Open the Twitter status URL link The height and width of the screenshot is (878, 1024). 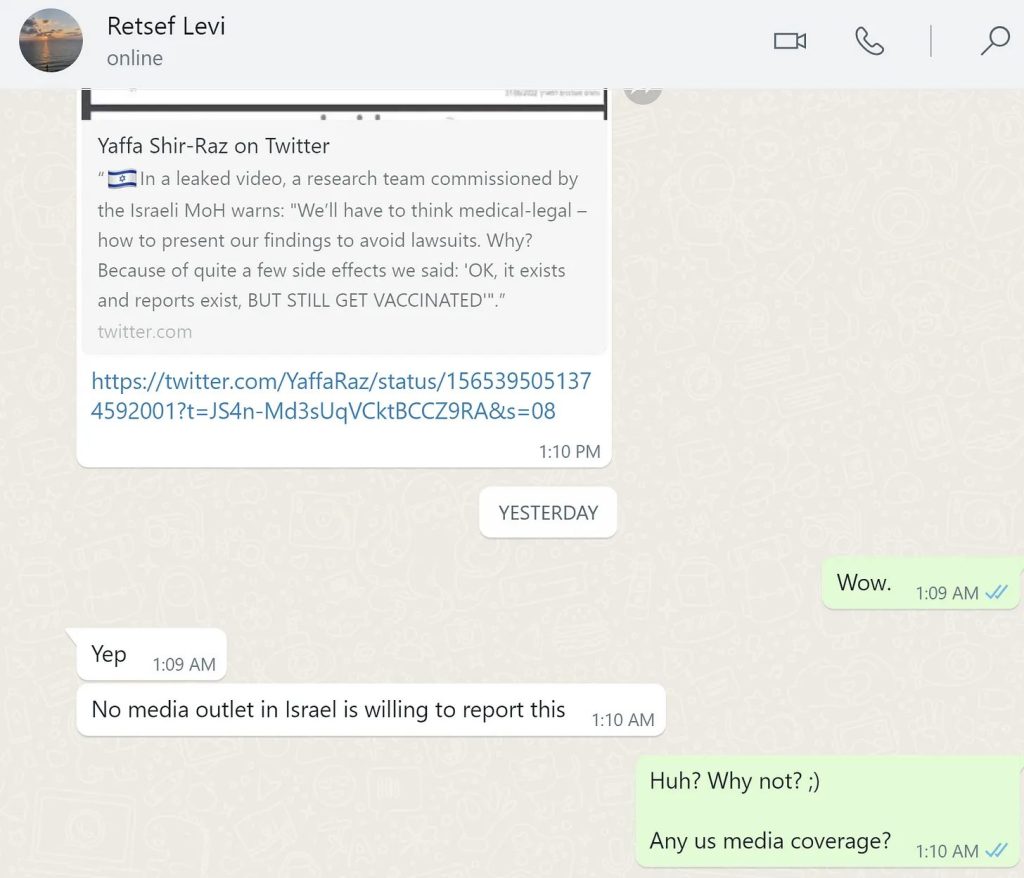pos(340,396)
